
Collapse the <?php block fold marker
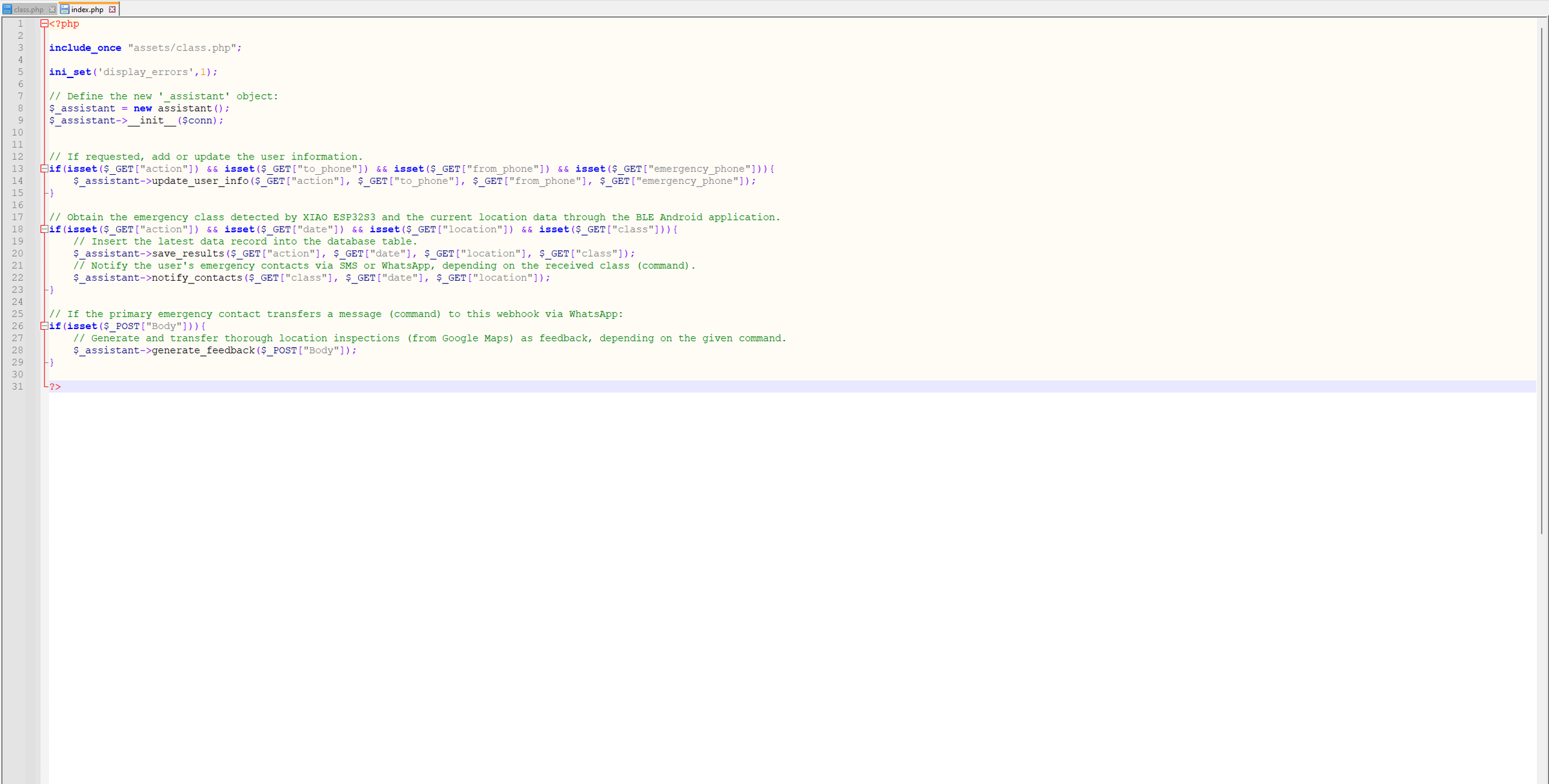pos(44,24)
